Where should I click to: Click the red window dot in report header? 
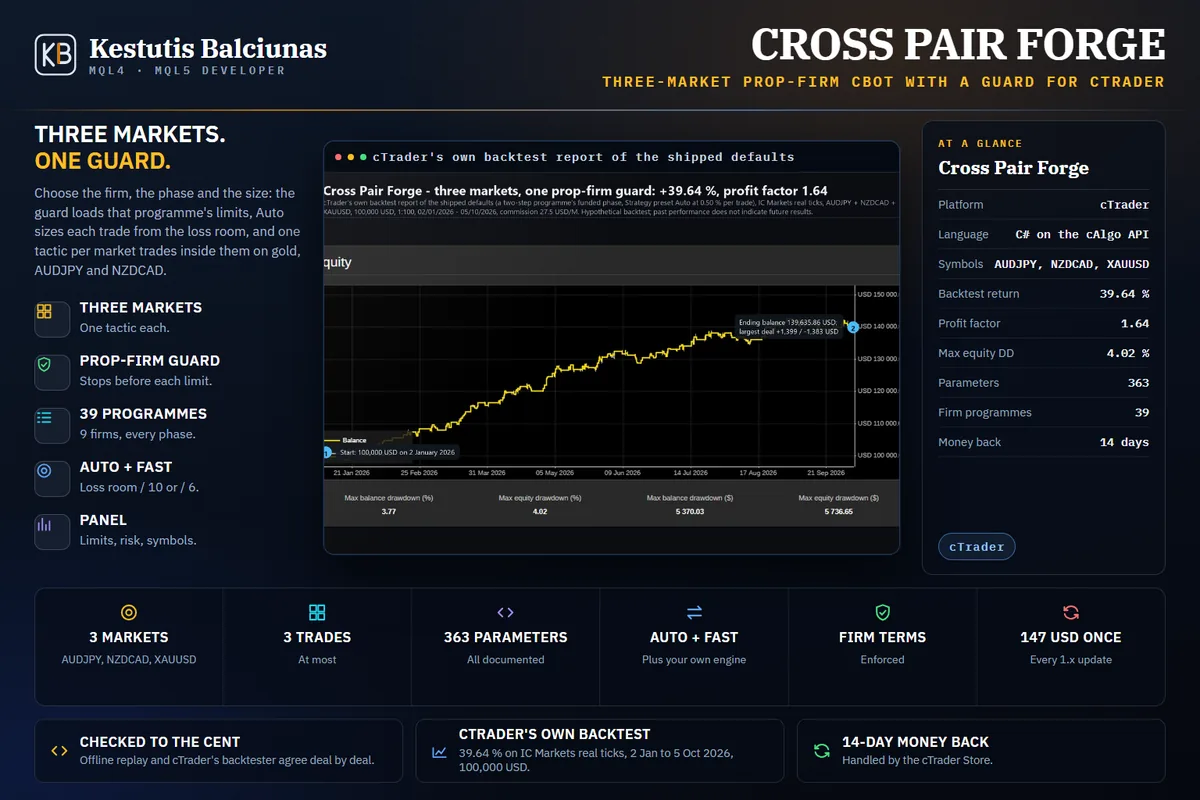(x=339, y=157)
